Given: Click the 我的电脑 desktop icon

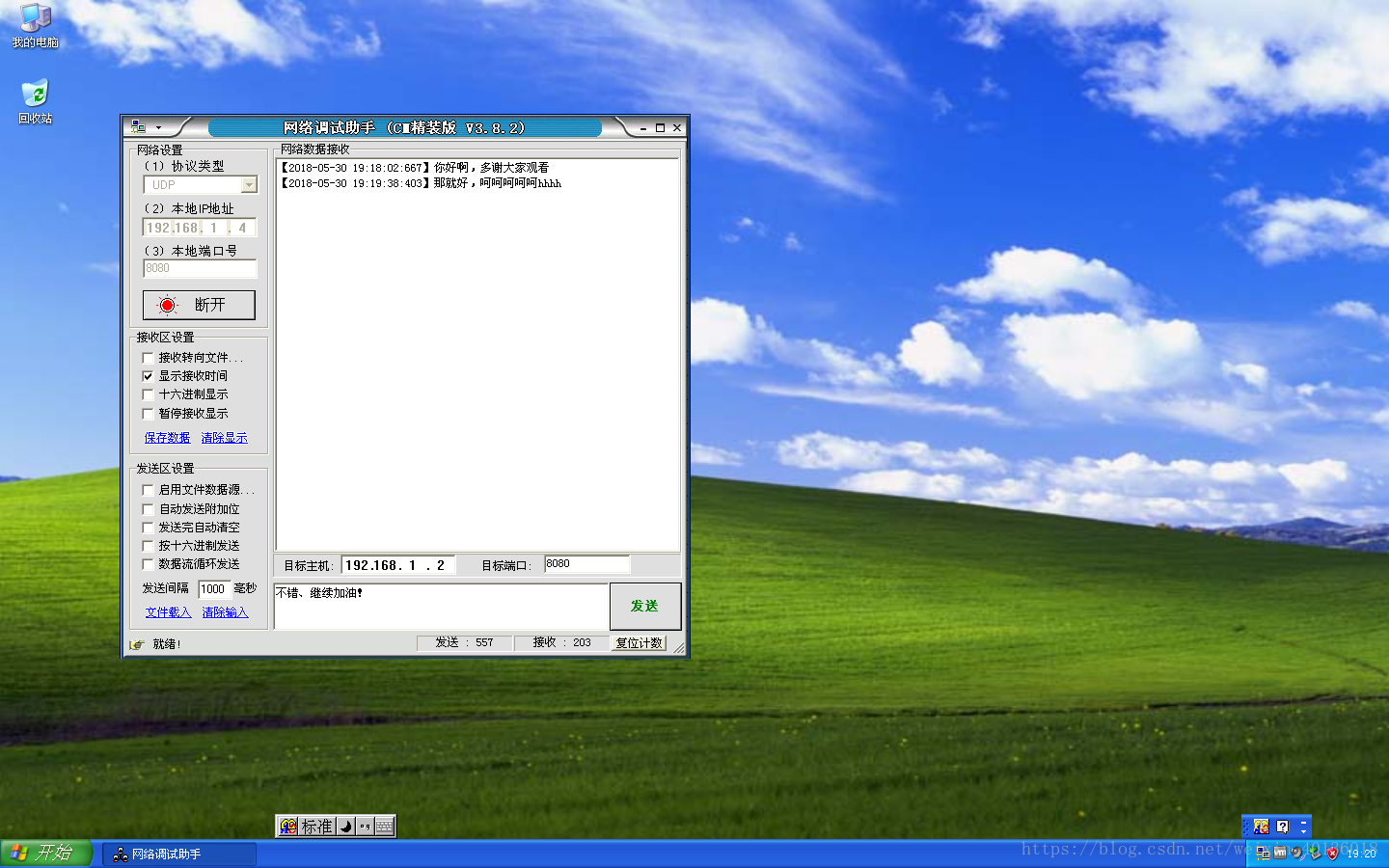Looking at the screenshot, I should point(35,26).
